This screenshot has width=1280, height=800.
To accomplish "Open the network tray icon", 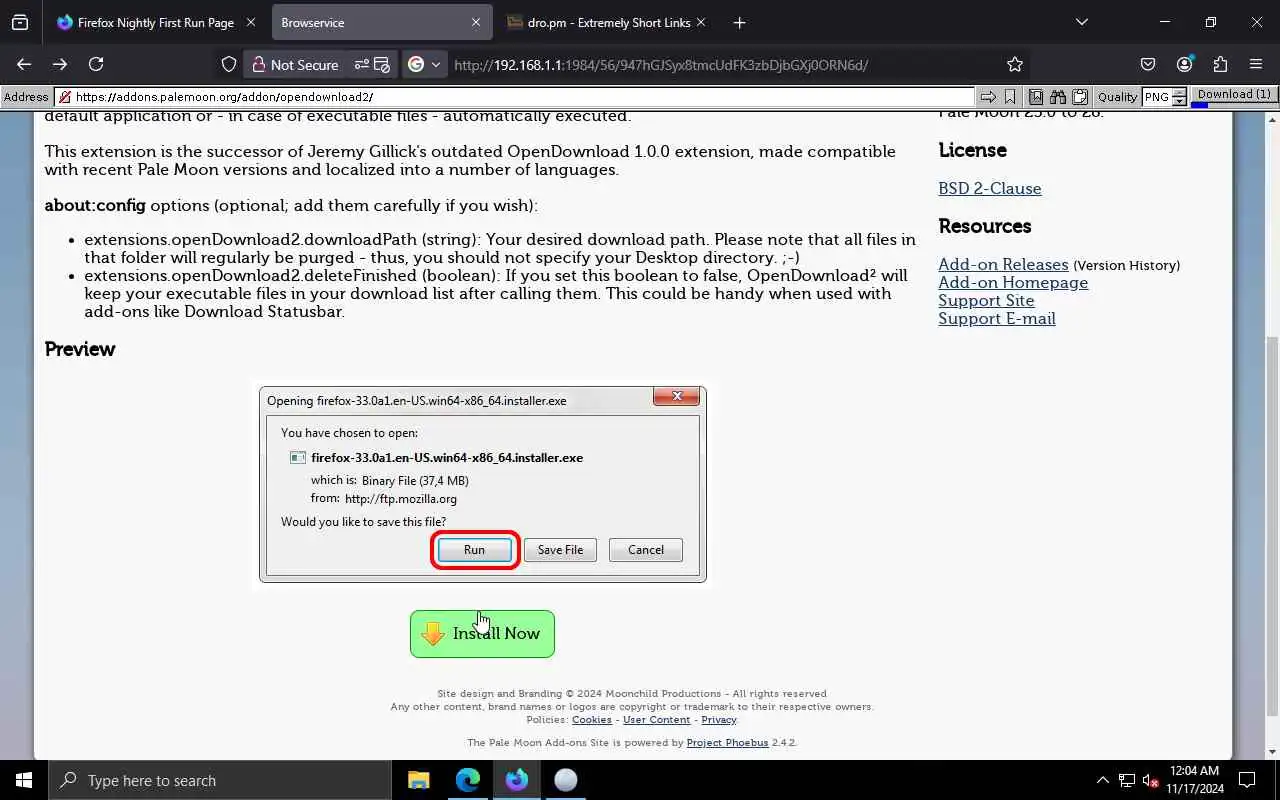I will (1127, 780).
